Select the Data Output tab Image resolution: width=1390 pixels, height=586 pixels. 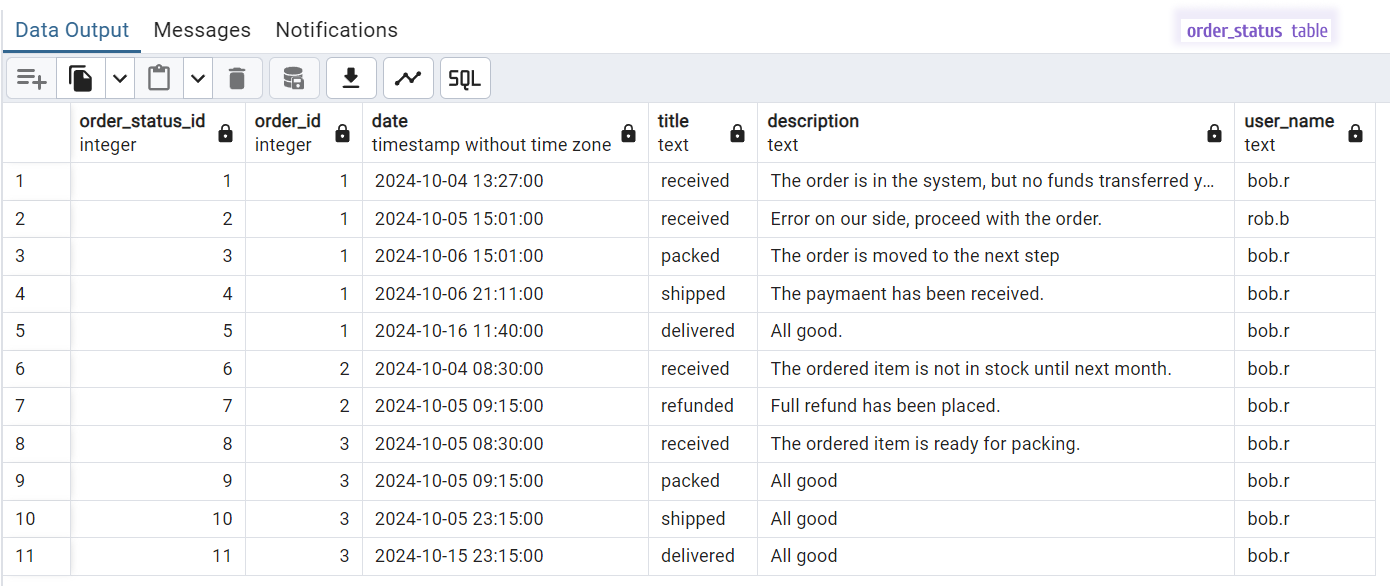pos(71,30)
